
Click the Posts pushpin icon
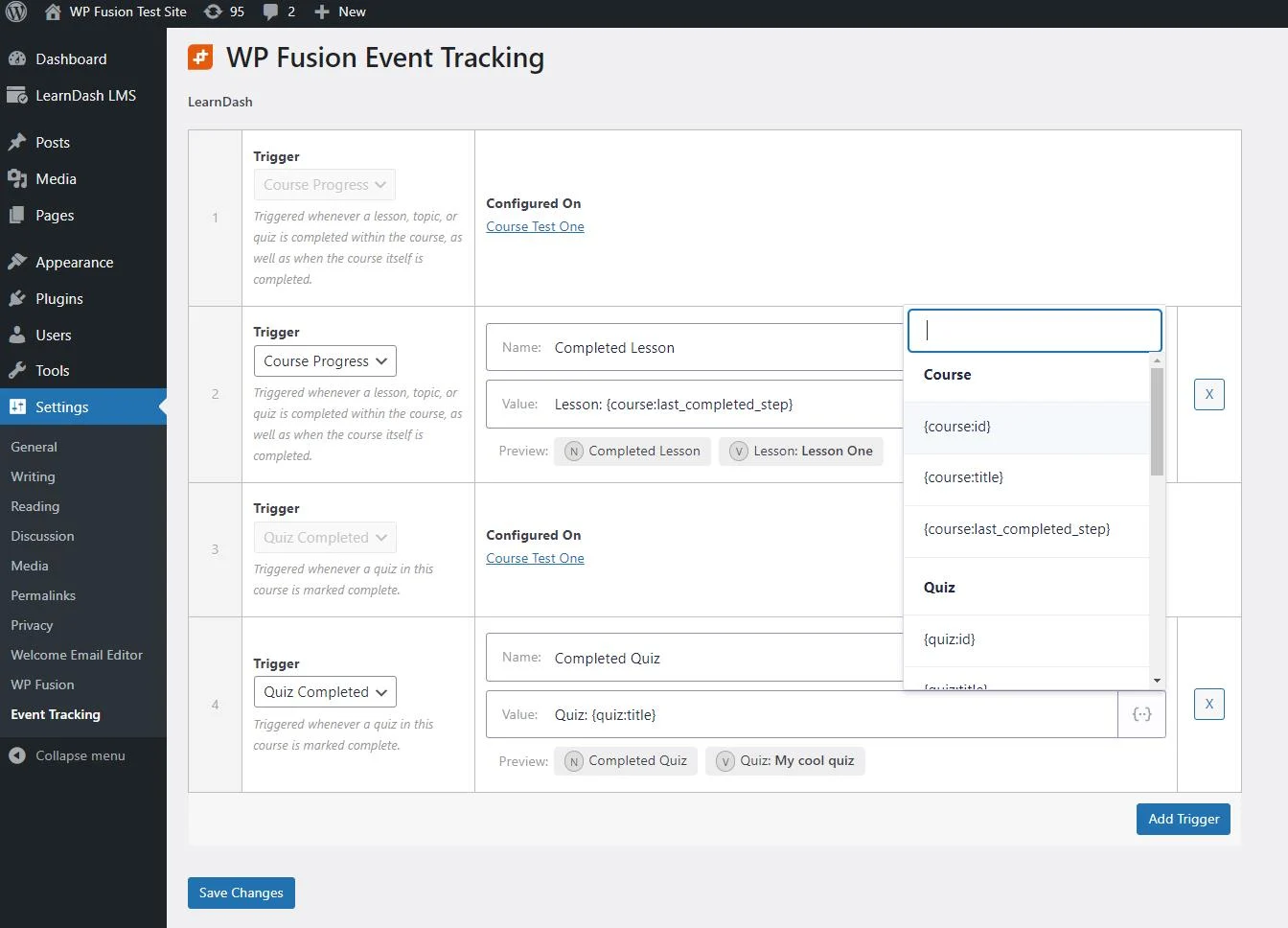[x=17, y=142]
